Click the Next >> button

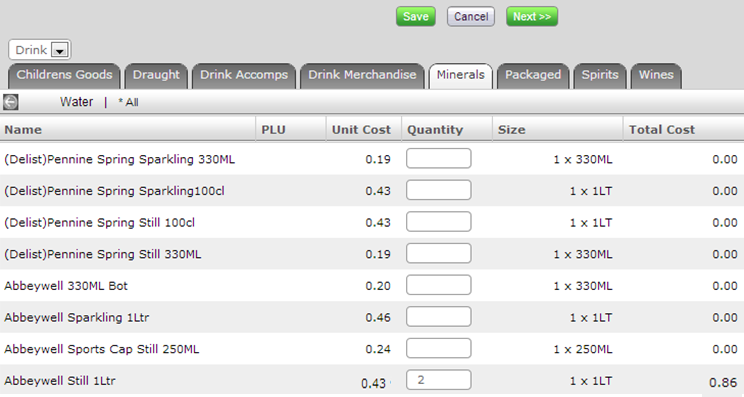point(532,17)
